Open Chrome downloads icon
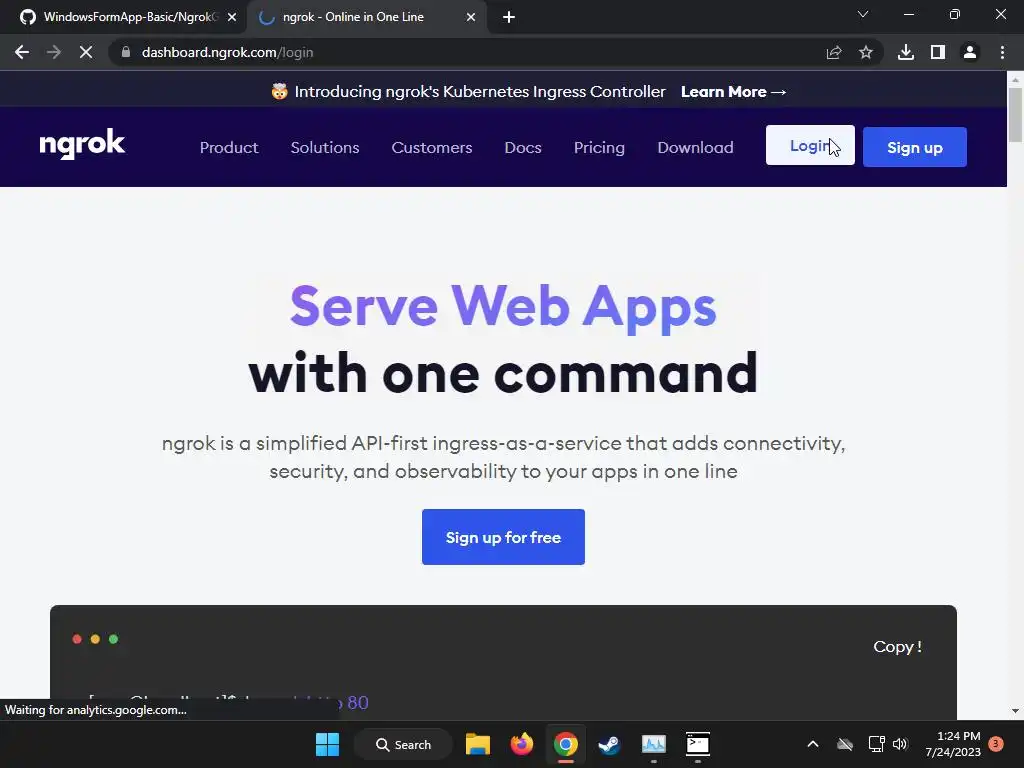This screenshot has height=768, width=1024. point(906,52)
